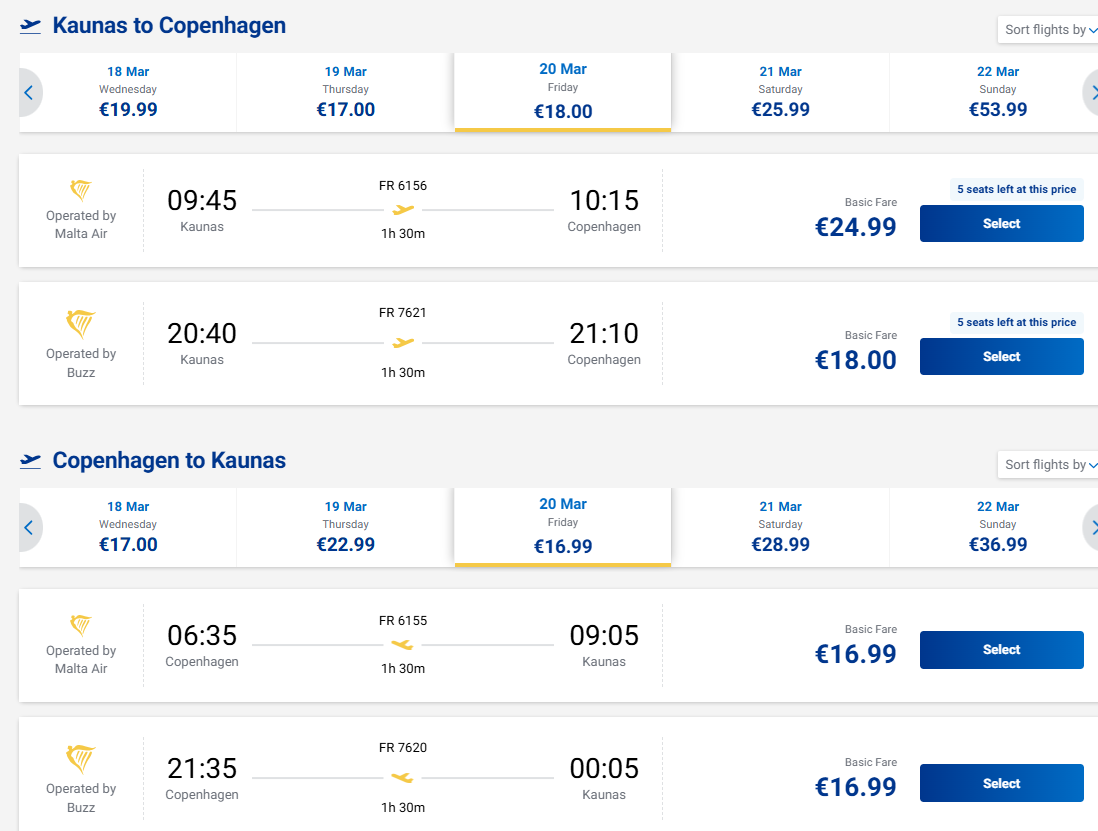Click the Malta Air harp logo for FR 6156
This screenshot has width=1098, height=831.
coord(81,190)
